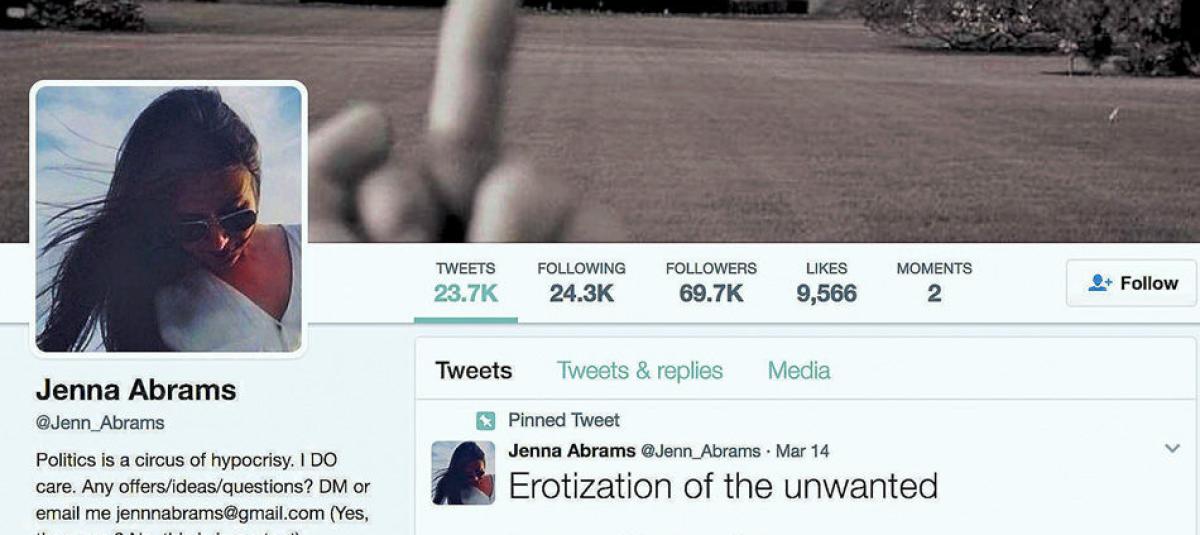This screenshot has height=535, width=1200.
Task: Click the Jenna Abrams name in the pinned tweet
Action: coord(572,450)
